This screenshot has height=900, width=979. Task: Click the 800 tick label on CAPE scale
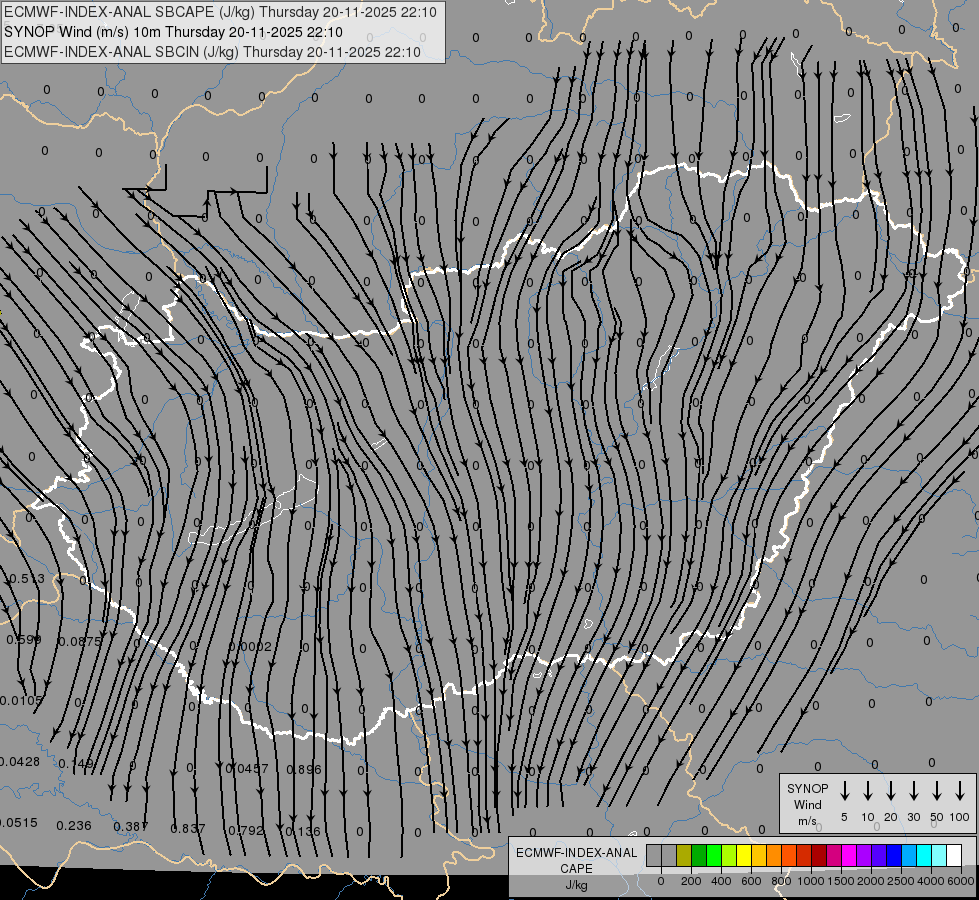point(781,881)
